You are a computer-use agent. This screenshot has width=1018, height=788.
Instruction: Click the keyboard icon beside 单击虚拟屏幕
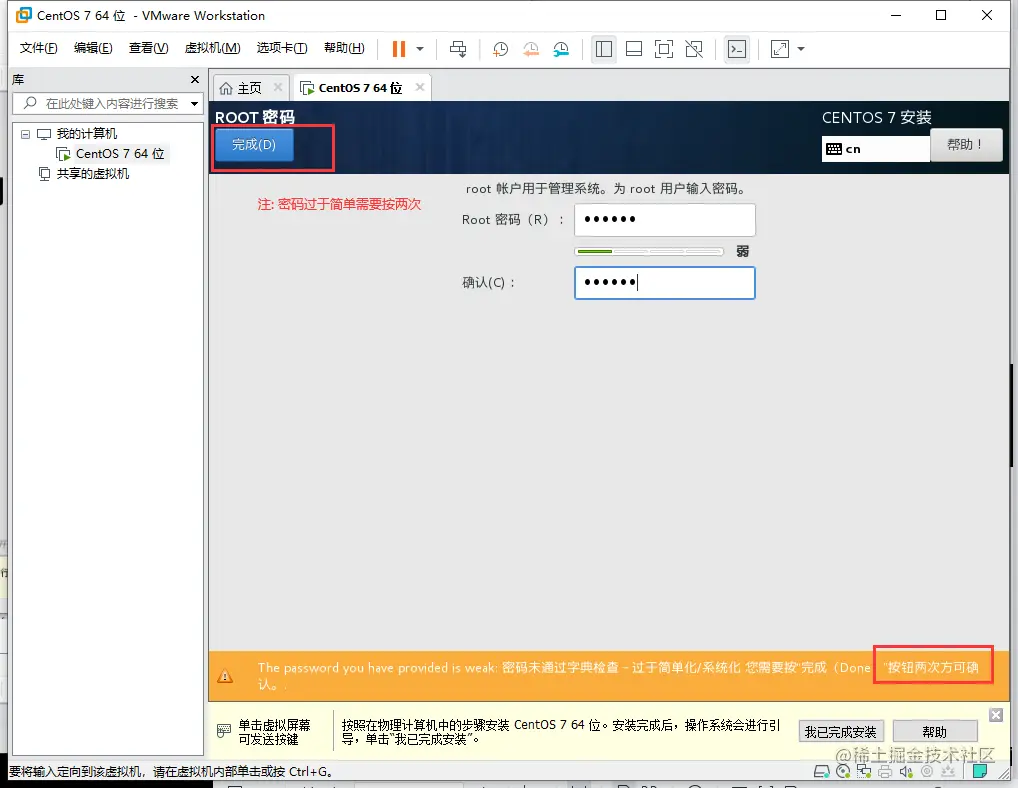click(223, 731)
